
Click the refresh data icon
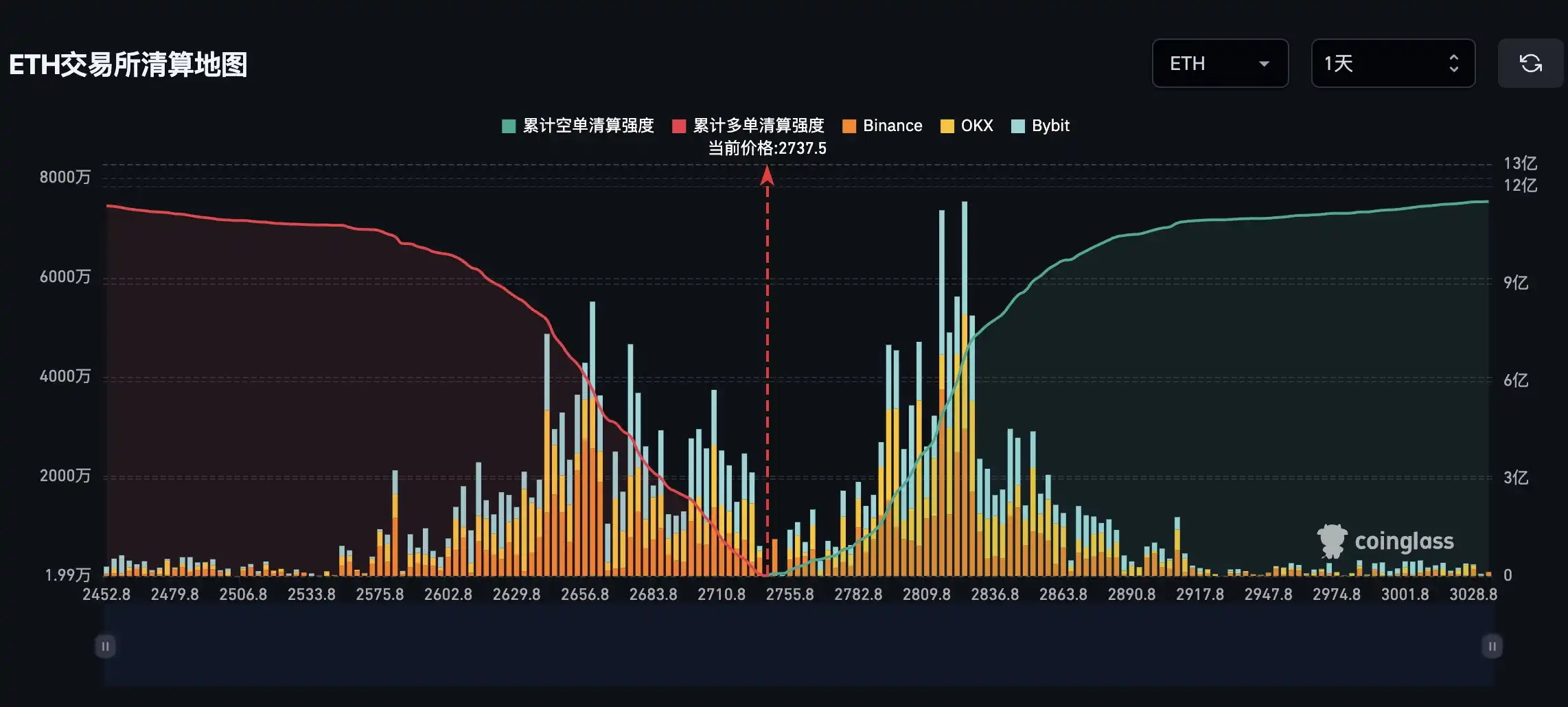click(1531, 63)
